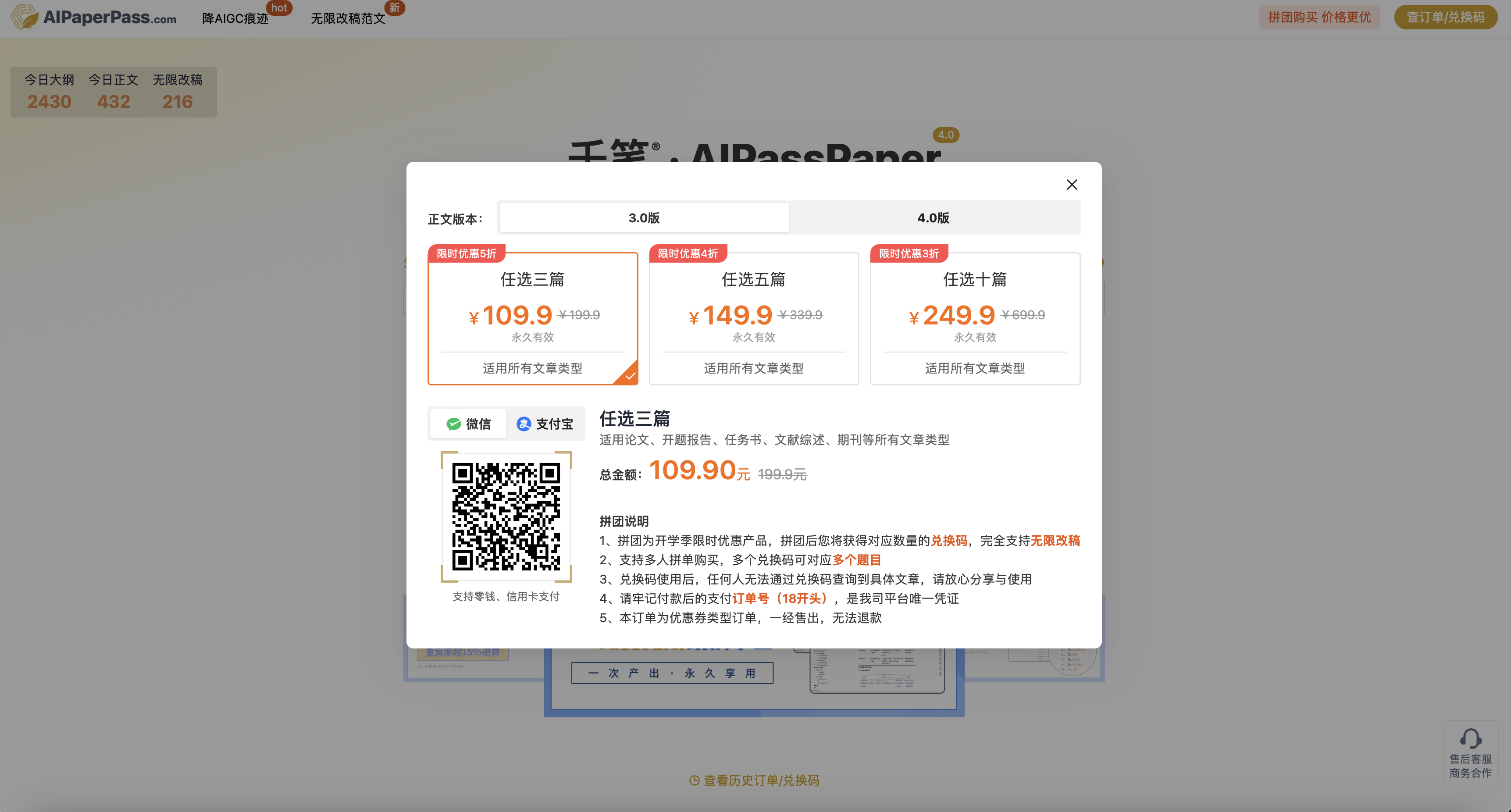The height and width of the screenshot is (812, 1511).
Task: Click the crossed-out ¥339.9 original price
Action: point(800,315)
